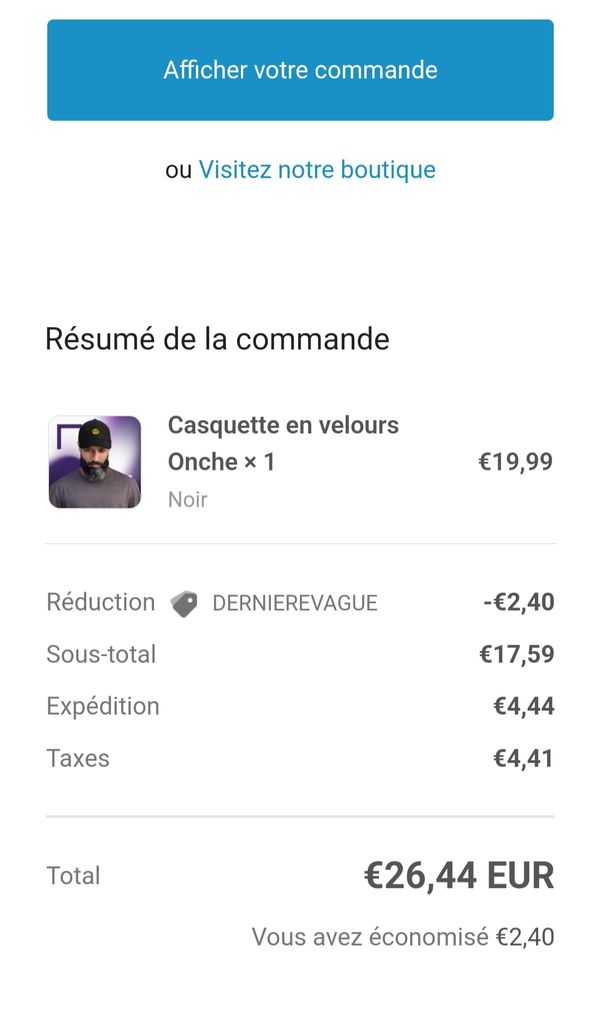Click the Réduction label
Screen dimensions: 601x1024
(x=100, y=602)
